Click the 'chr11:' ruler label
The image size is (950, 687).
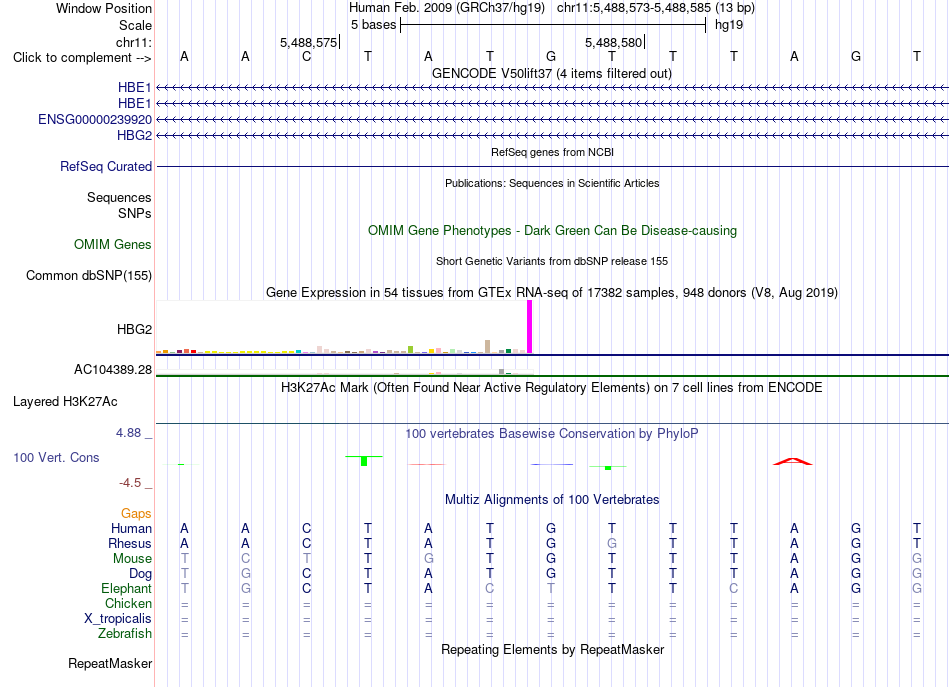coord(133,42)
